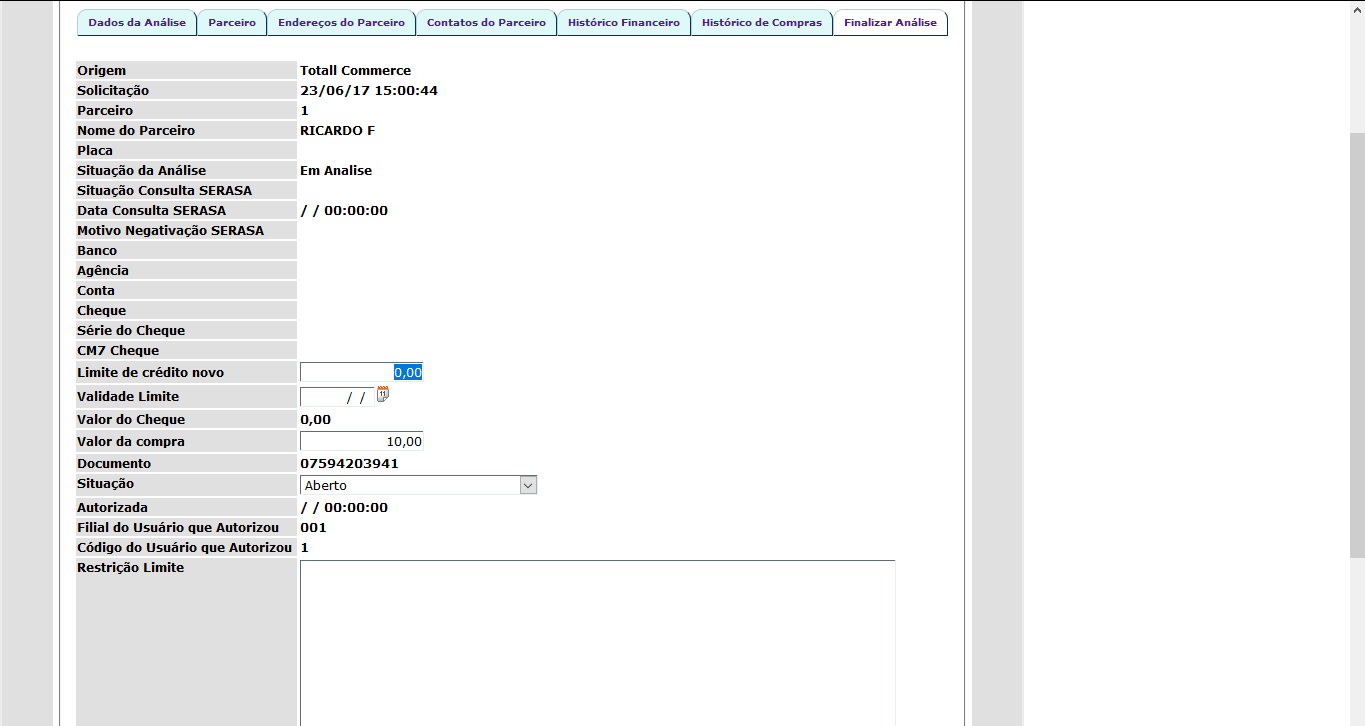Image resolution: width=1365 pixels, height=726 pixels.
Task: Open the Histórico de Compras tab
Action: pyautogui.click(x=762, y=23)
